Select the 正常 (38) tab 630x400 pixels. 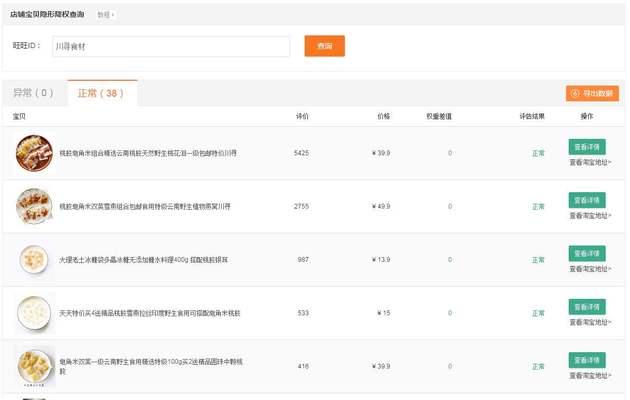point(101,93)
